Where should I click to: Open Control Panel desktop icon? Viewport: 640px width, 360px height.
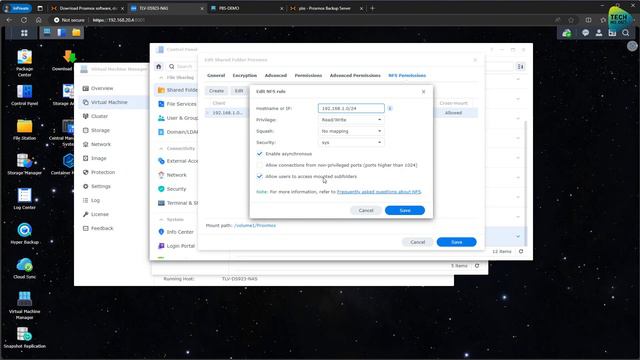tap(24, 95)
